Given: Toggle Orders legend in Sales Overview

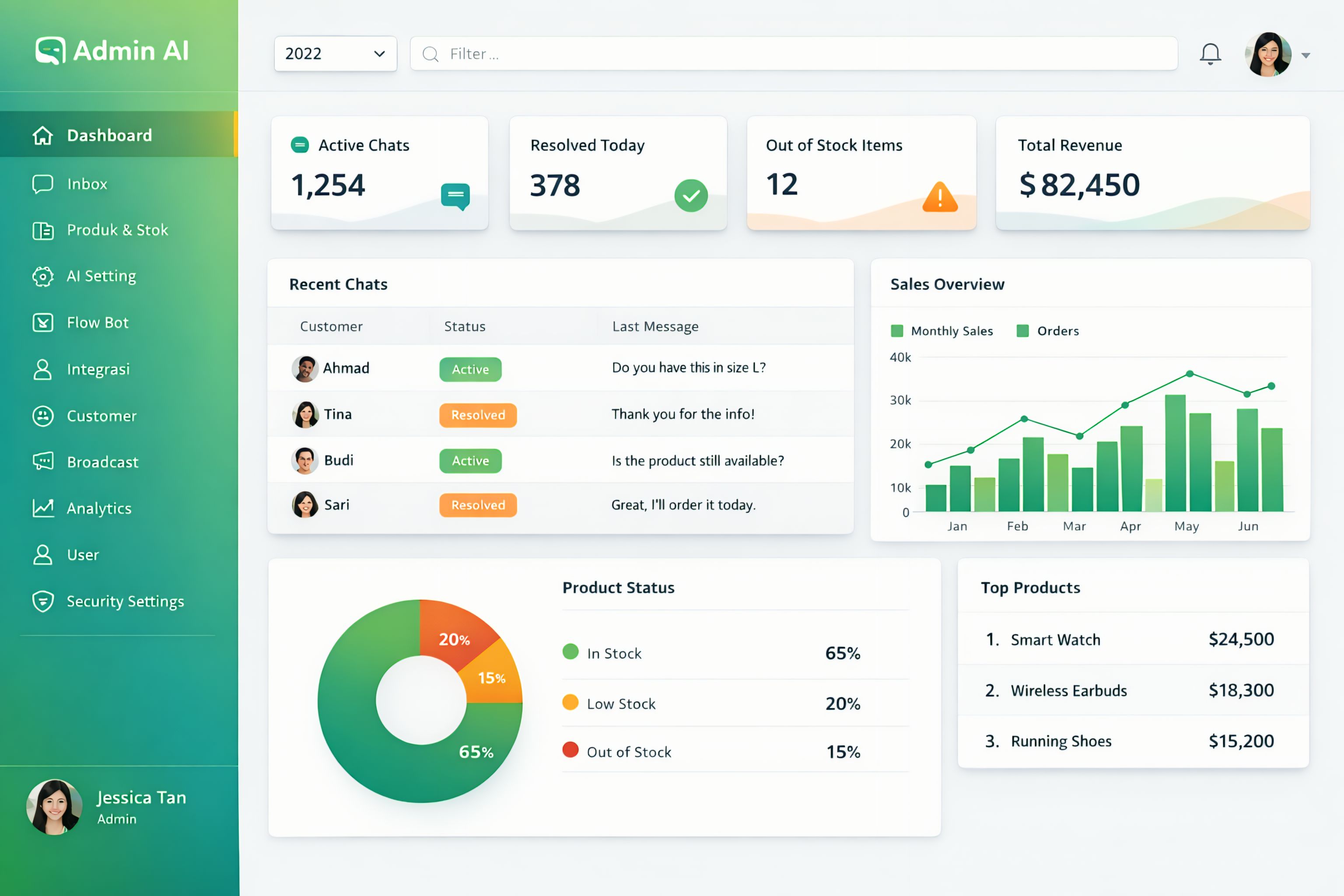Looking at the screenshot, I should tap(1048, 331).
